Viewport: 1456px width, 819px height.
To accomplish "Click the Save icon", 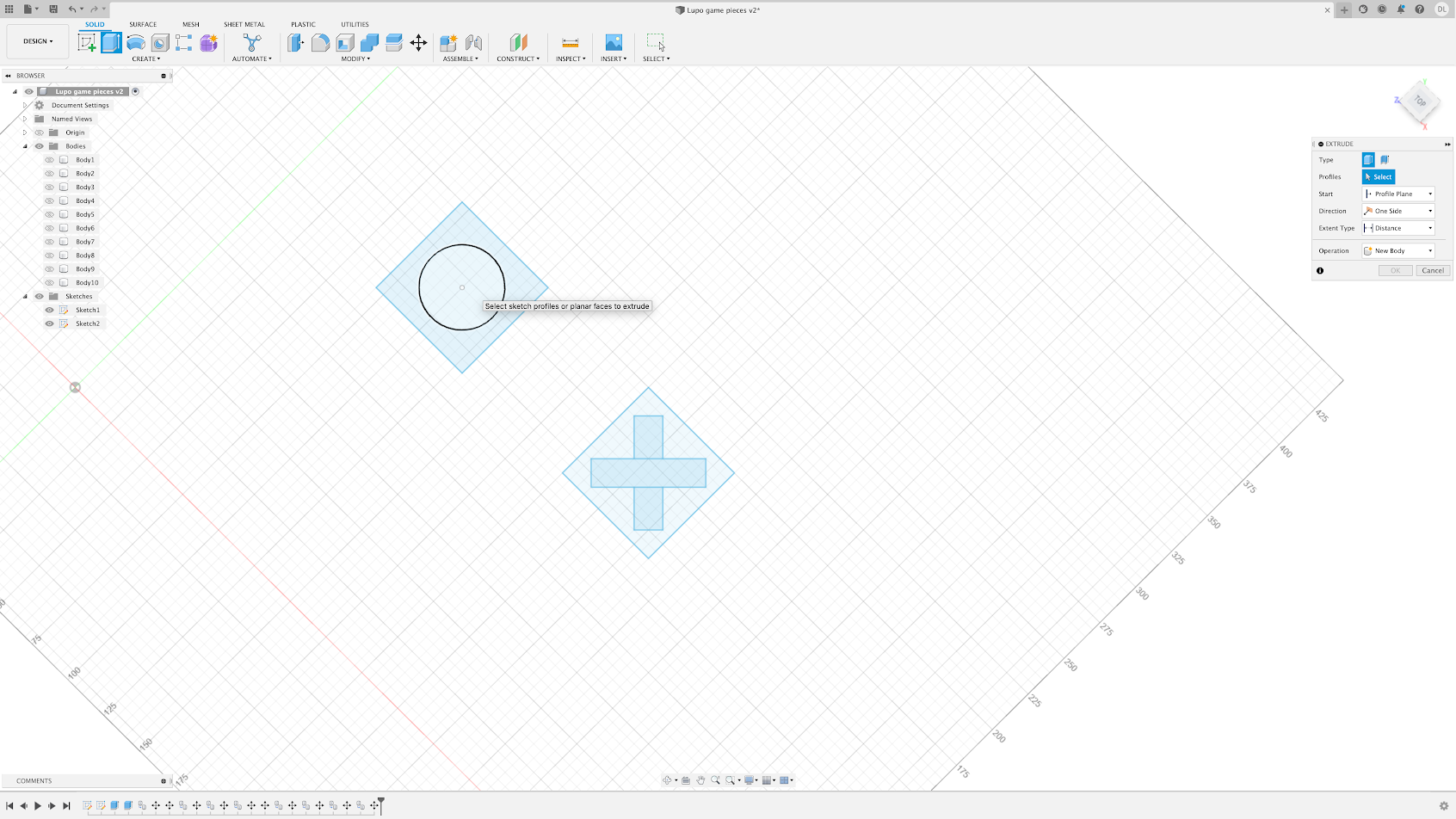I will [x=53, y=9].
